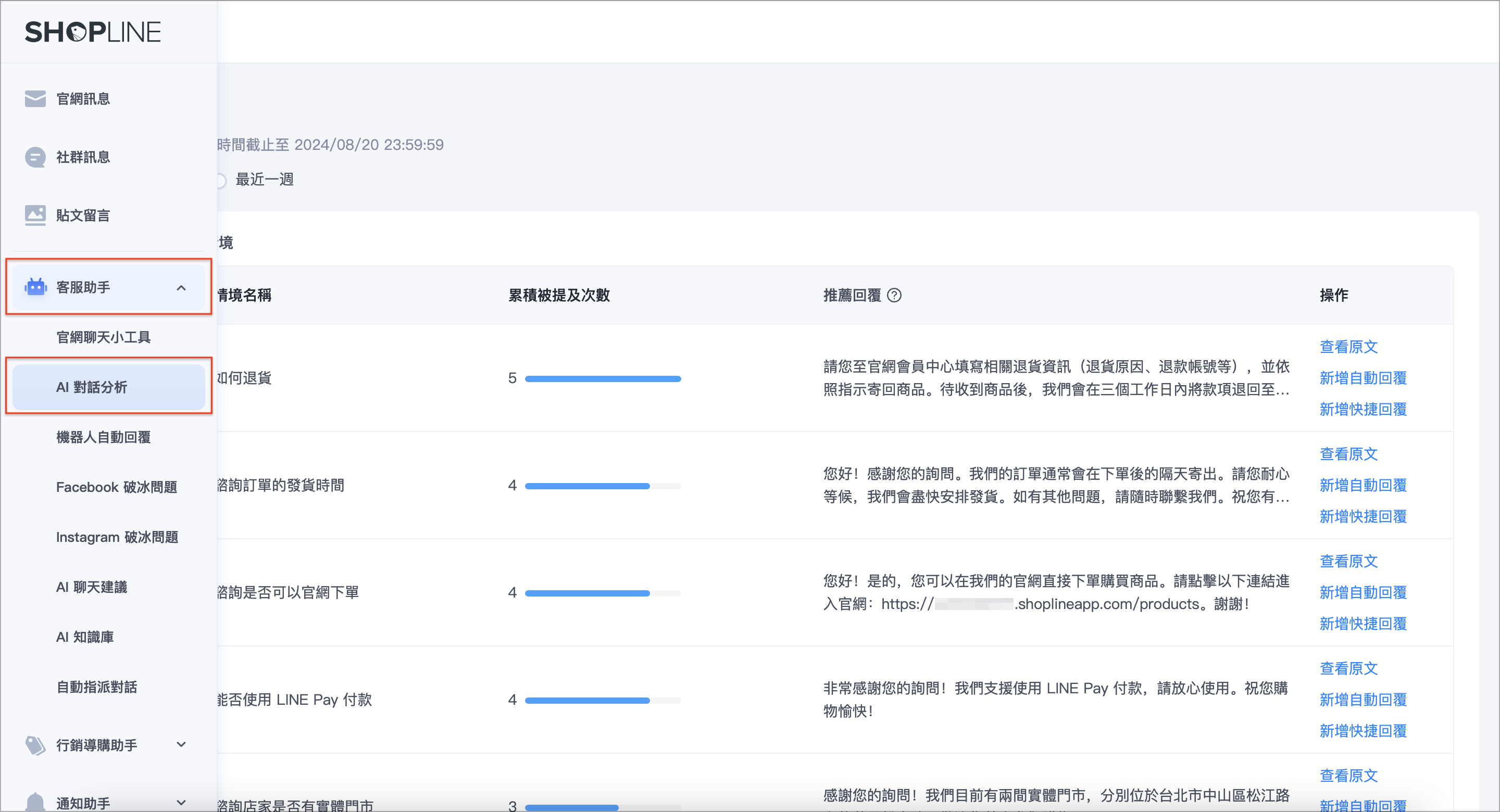The width and height of the screenshot is (1500, 812).
Task: Click the reply containing shoplineapp.com/products URL
Action: click(x=1056, y=592)
